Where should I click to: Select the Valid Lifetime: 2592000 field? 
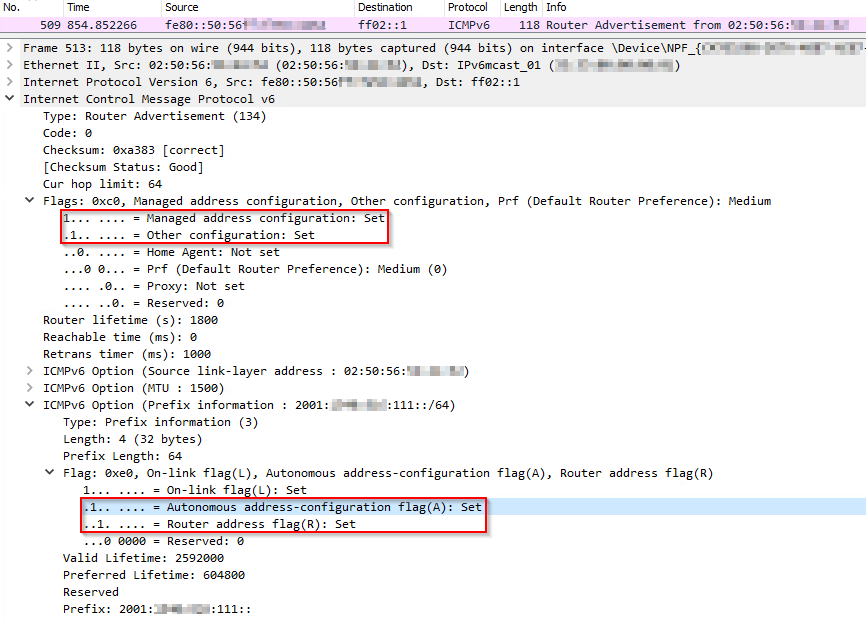click(141, 558)
